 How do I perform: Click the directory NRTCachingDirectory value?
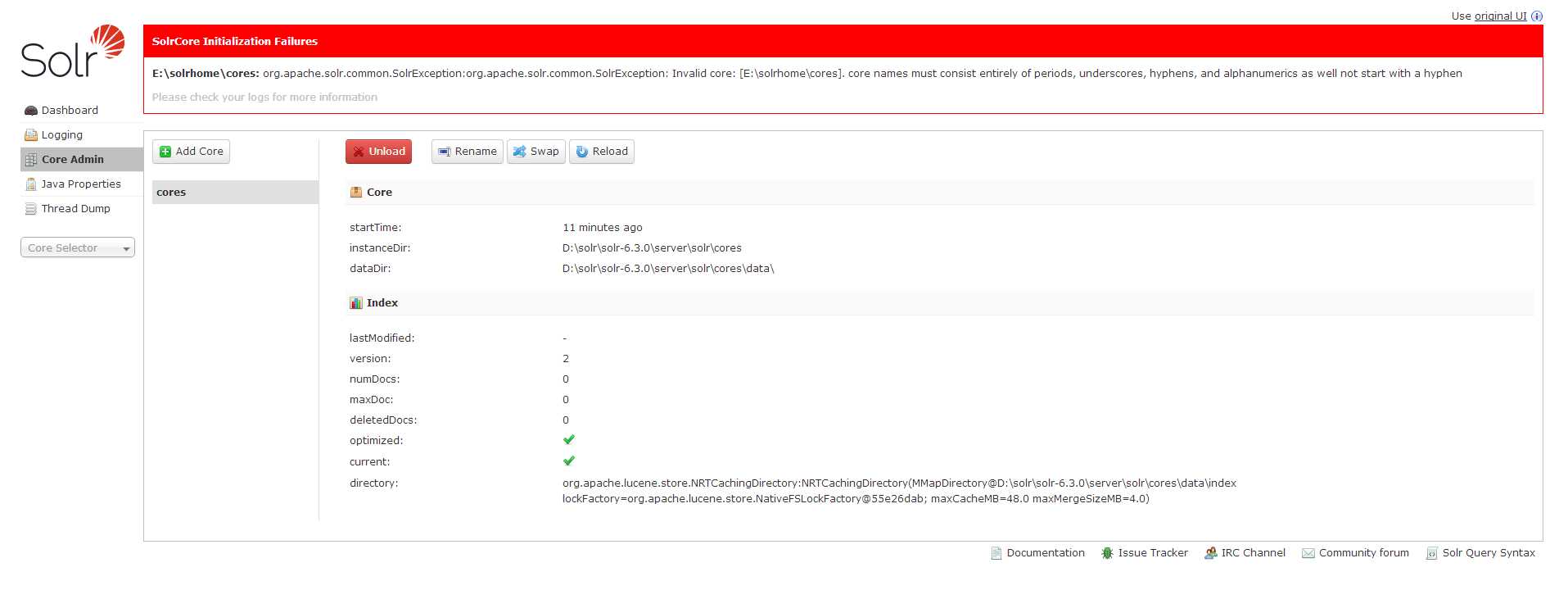[x=899, y=491]
